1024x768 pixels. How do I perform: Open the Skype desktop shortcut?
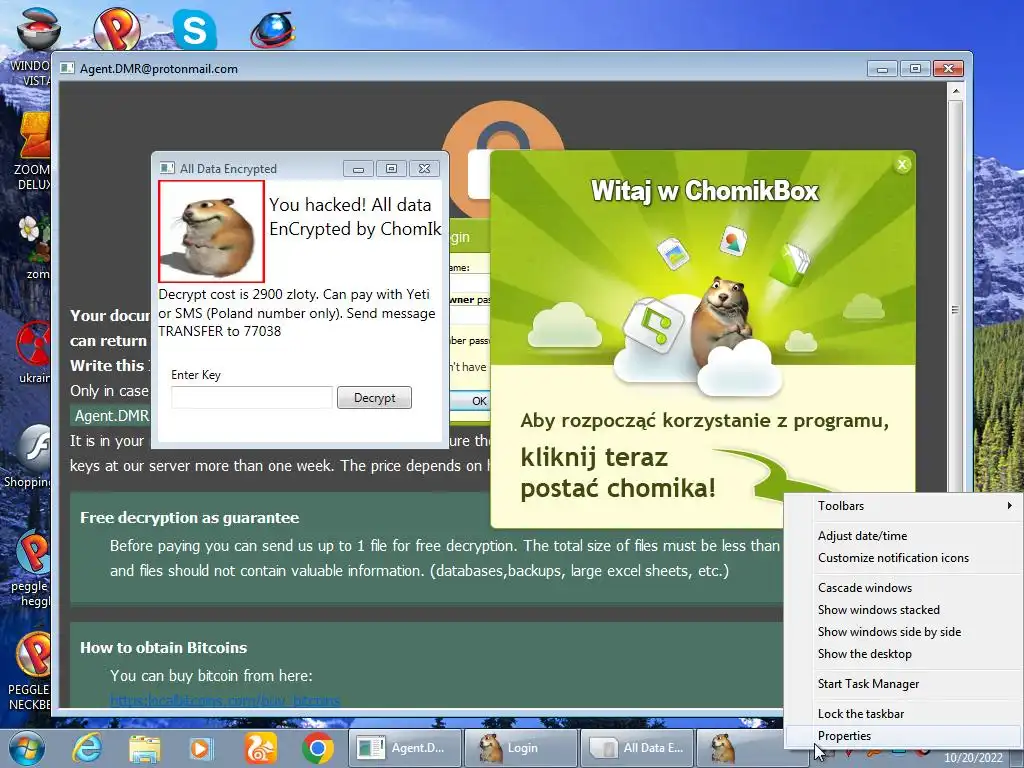(195, 29)
